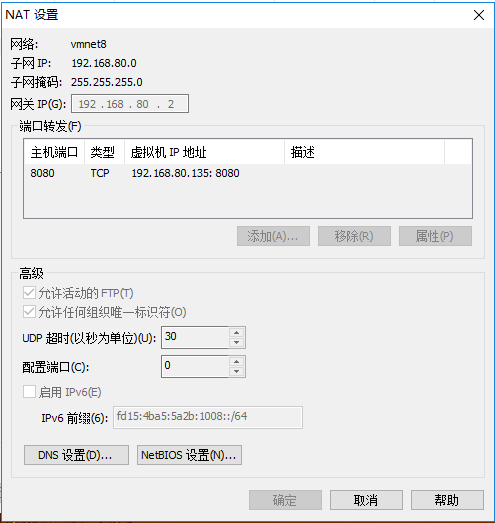Click the IPv6 前缀 input field

208,417
